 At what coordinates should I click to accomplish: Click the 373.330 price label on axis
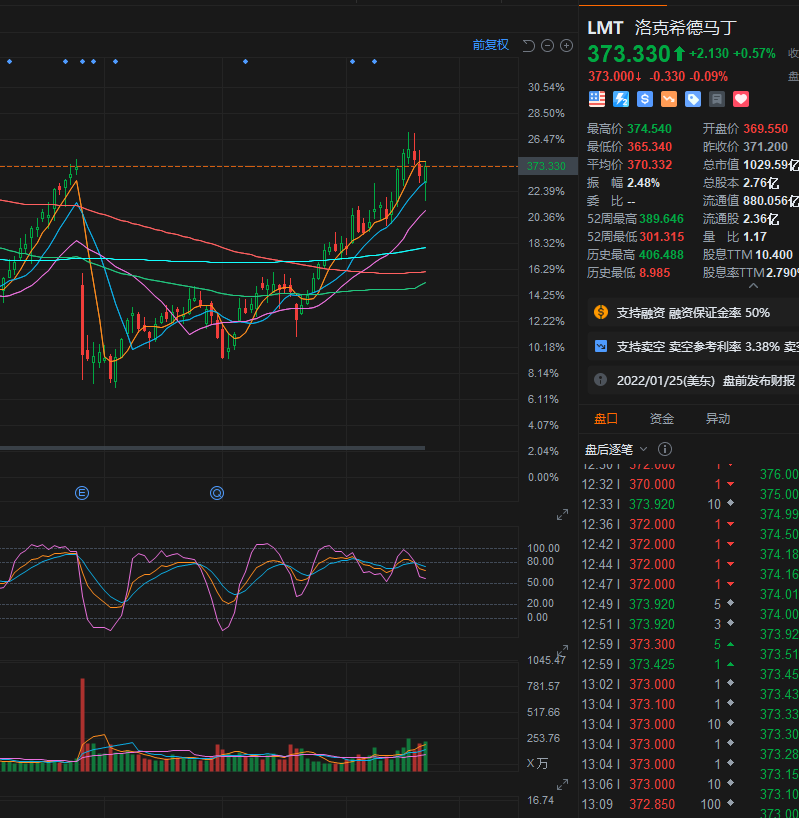click(547, 166)
